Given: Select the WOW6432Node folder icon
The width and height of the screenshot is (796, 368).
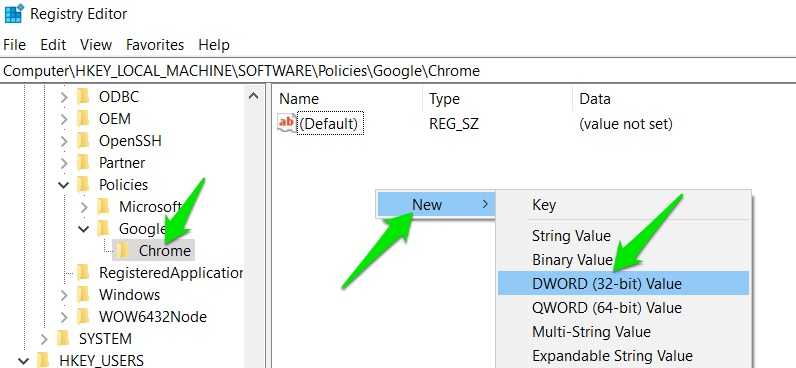Looking at the screenshot, I should (84, 317).
